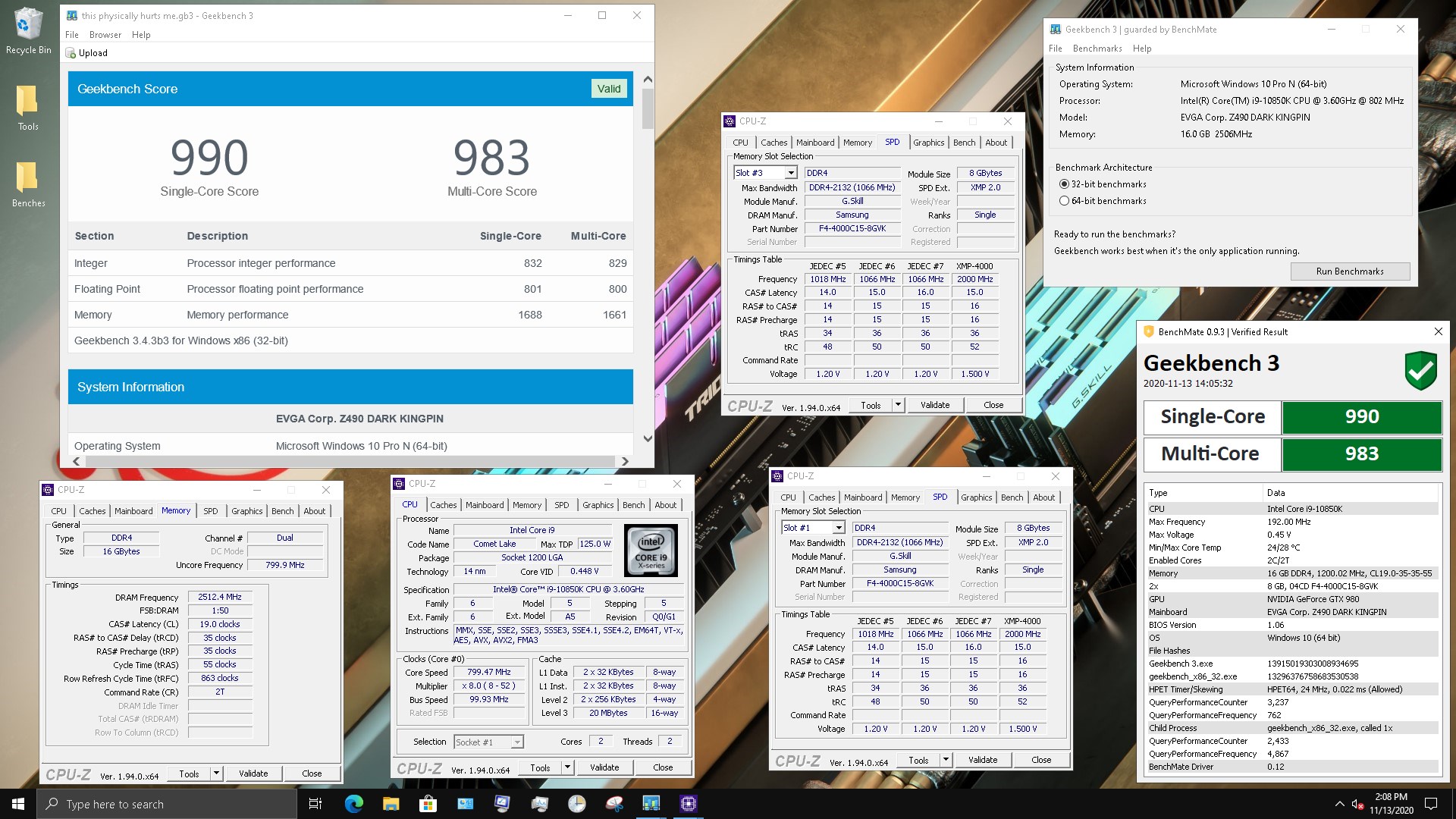The width and height of the screenshot is (1456, 819).
Task: Click the Command Rate value 2T
Action: click(220, 692)
